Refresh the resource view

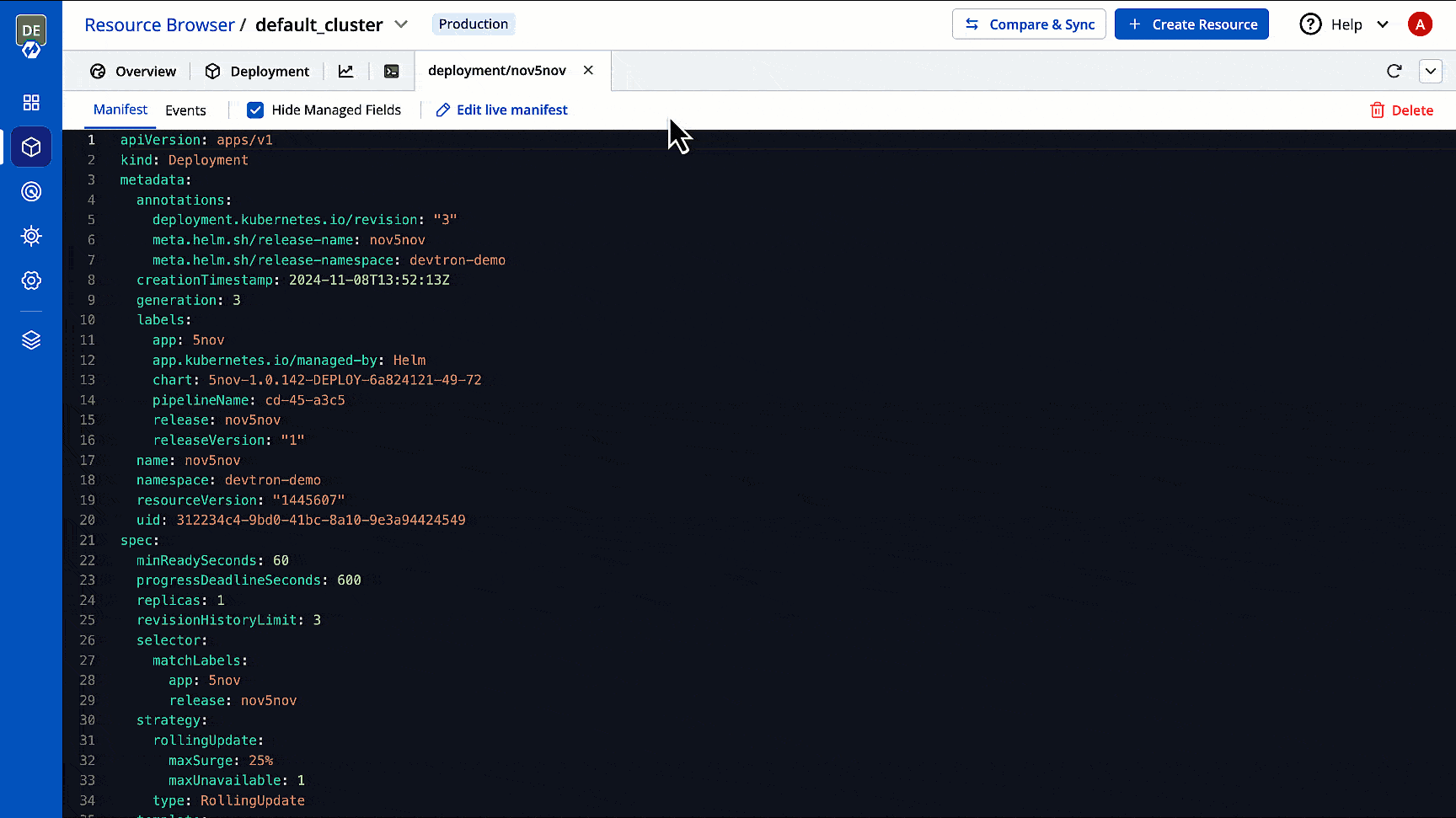pos(1394,71)
